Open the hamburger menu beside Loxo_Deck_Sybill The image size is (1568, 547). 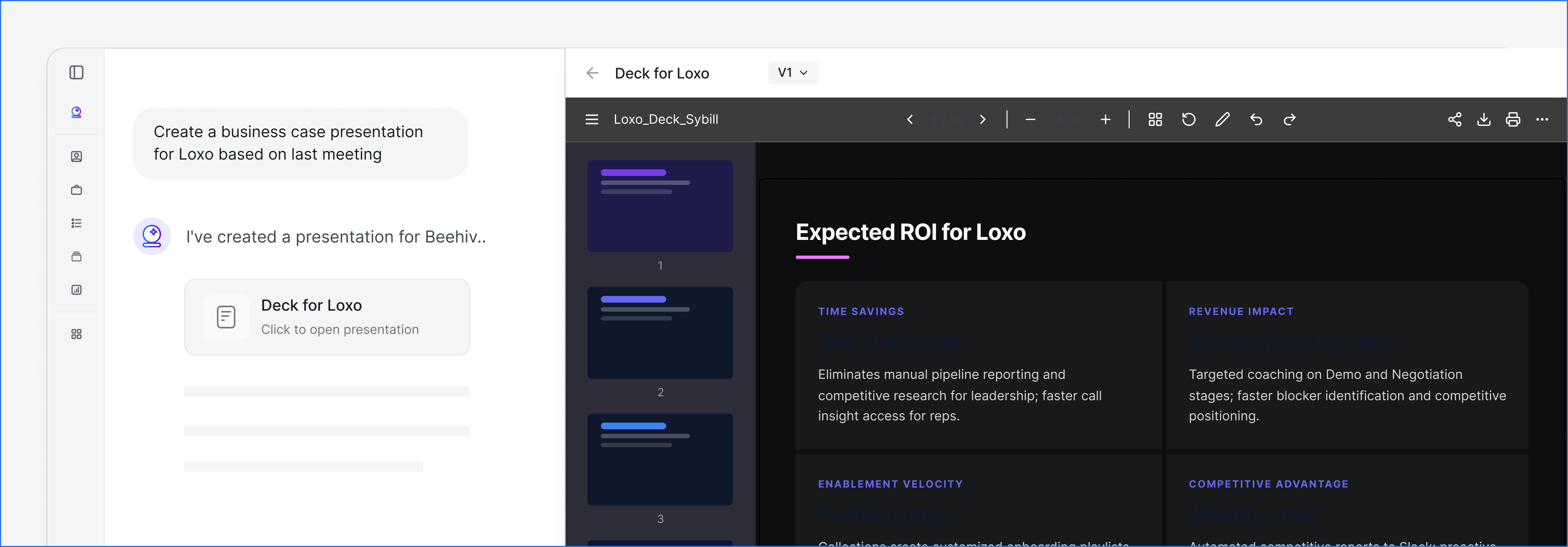[x=592, y=120]
